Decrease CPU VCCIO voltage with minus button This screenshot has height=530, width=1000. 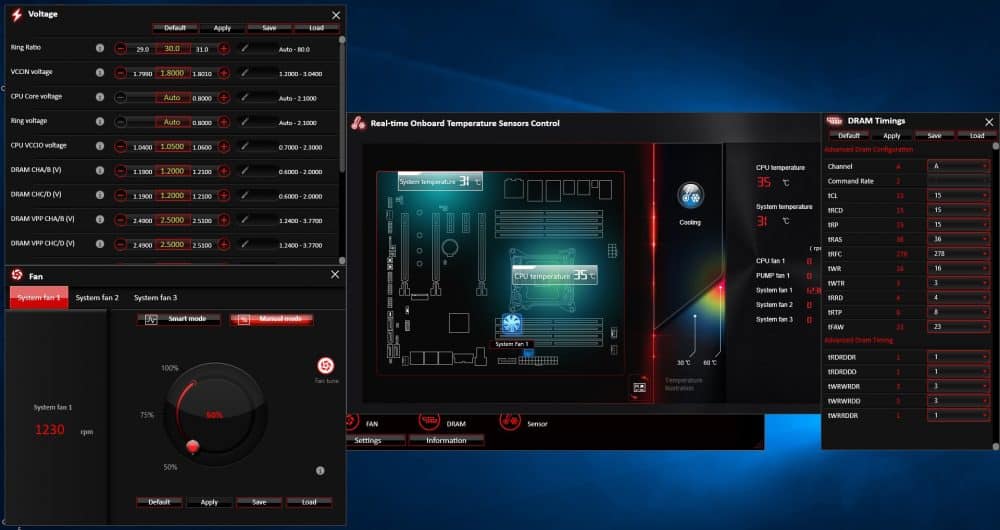point(121,147)
